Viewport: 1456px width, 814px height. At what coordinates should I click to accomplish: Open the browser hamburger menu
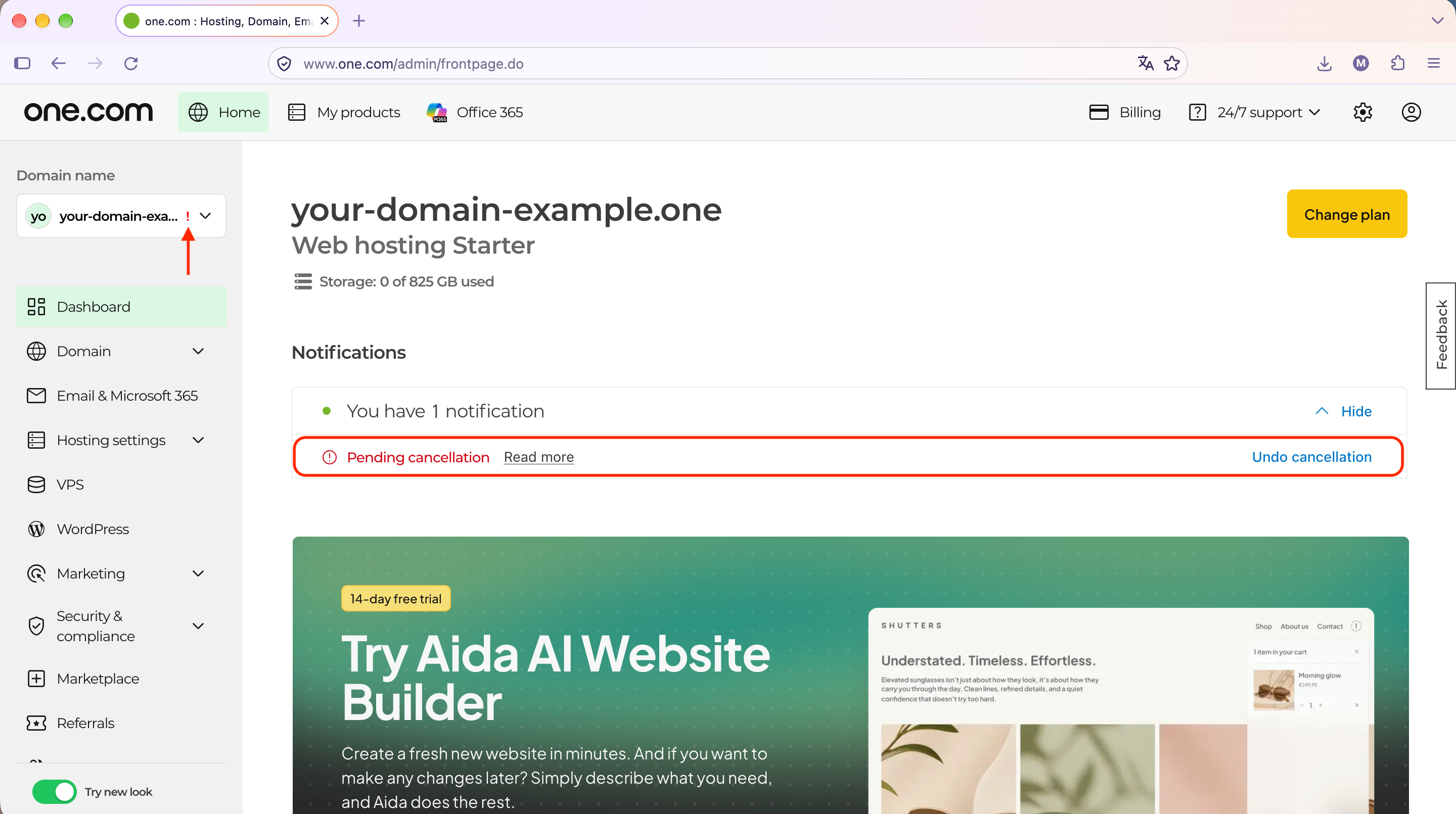tap(1434, 63)
